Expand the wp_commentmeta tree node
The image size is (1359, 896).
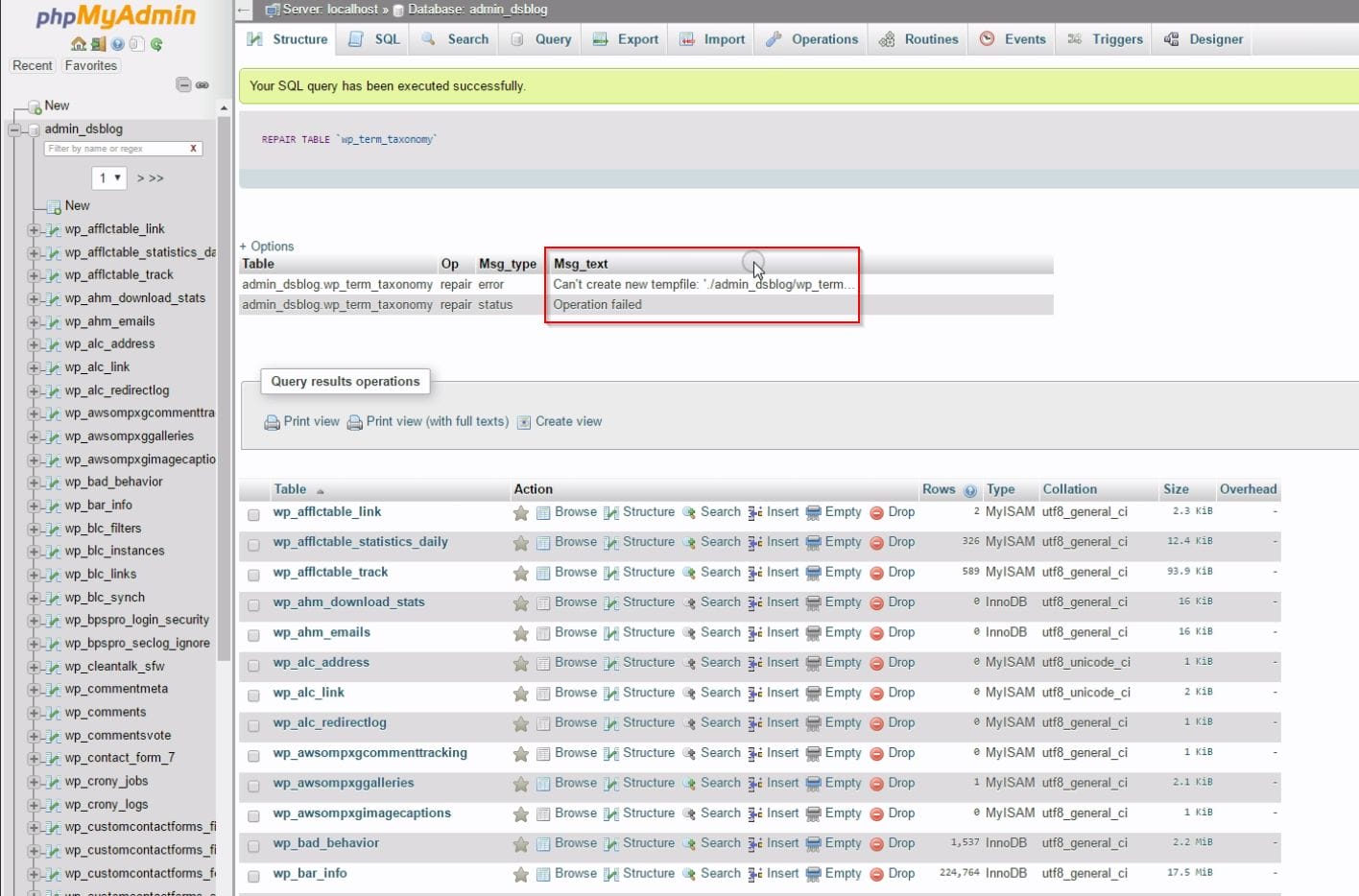coord(34,690)
